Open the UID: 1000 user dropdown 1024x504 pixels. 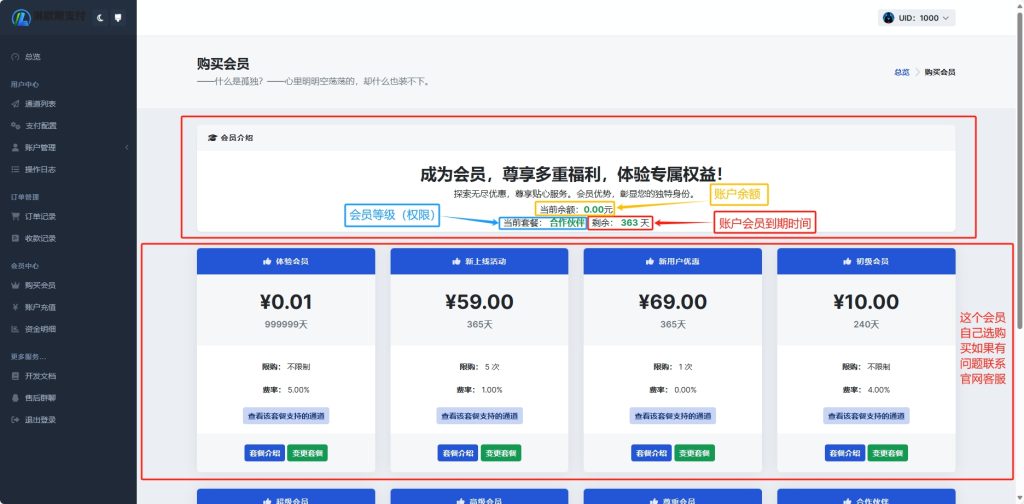click(916, 18)
